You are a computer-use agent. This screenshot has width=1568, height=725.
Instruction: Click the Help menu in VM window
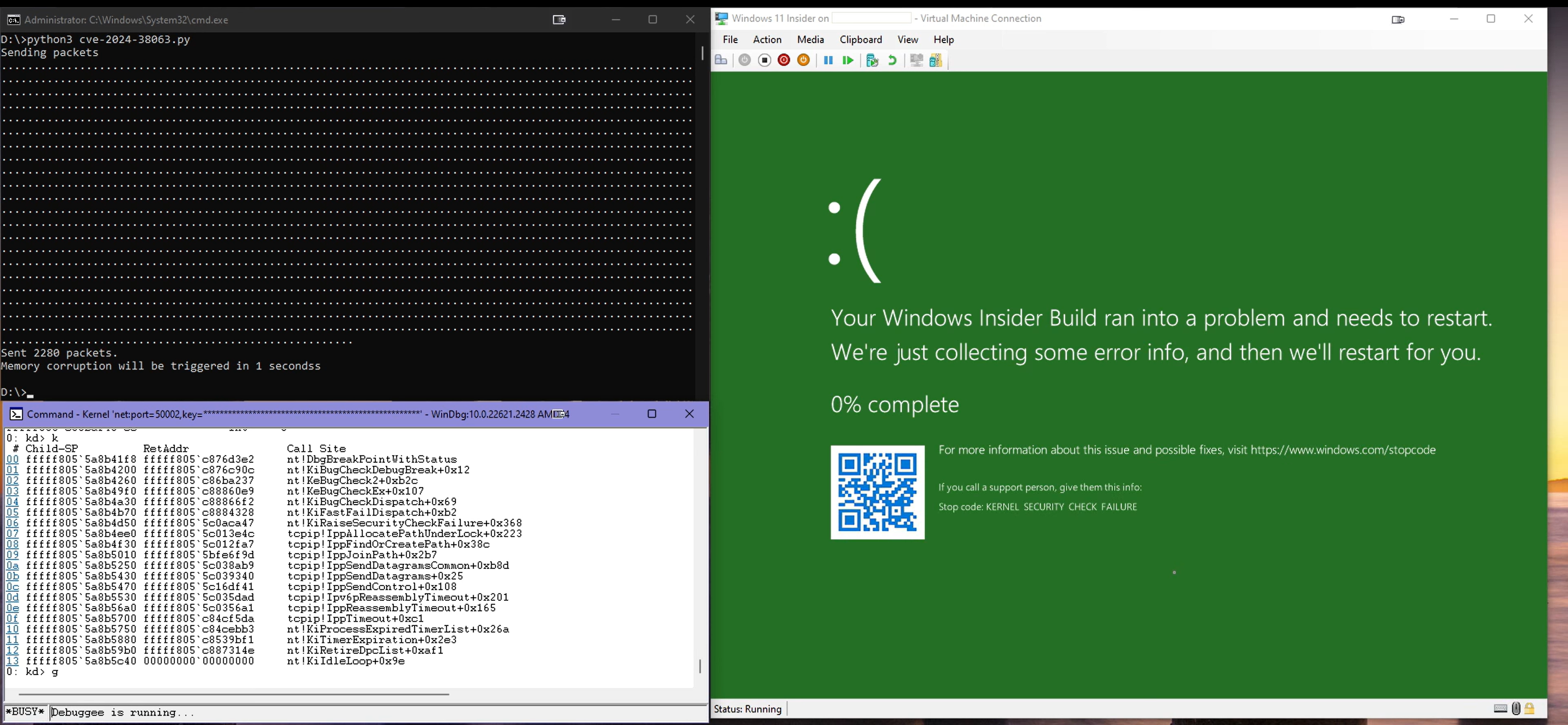pos(943,39)
